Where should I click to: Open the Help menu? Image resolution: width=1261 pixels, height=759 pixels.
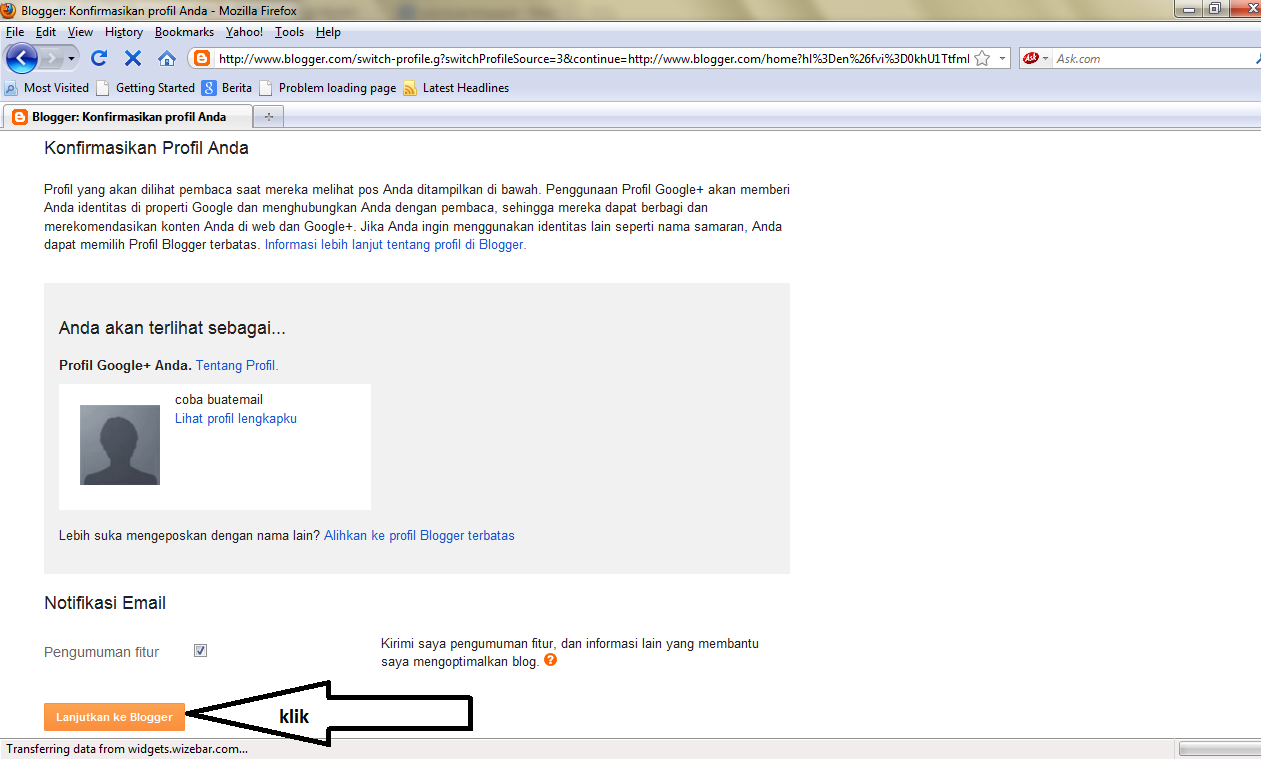click(328, 32)
